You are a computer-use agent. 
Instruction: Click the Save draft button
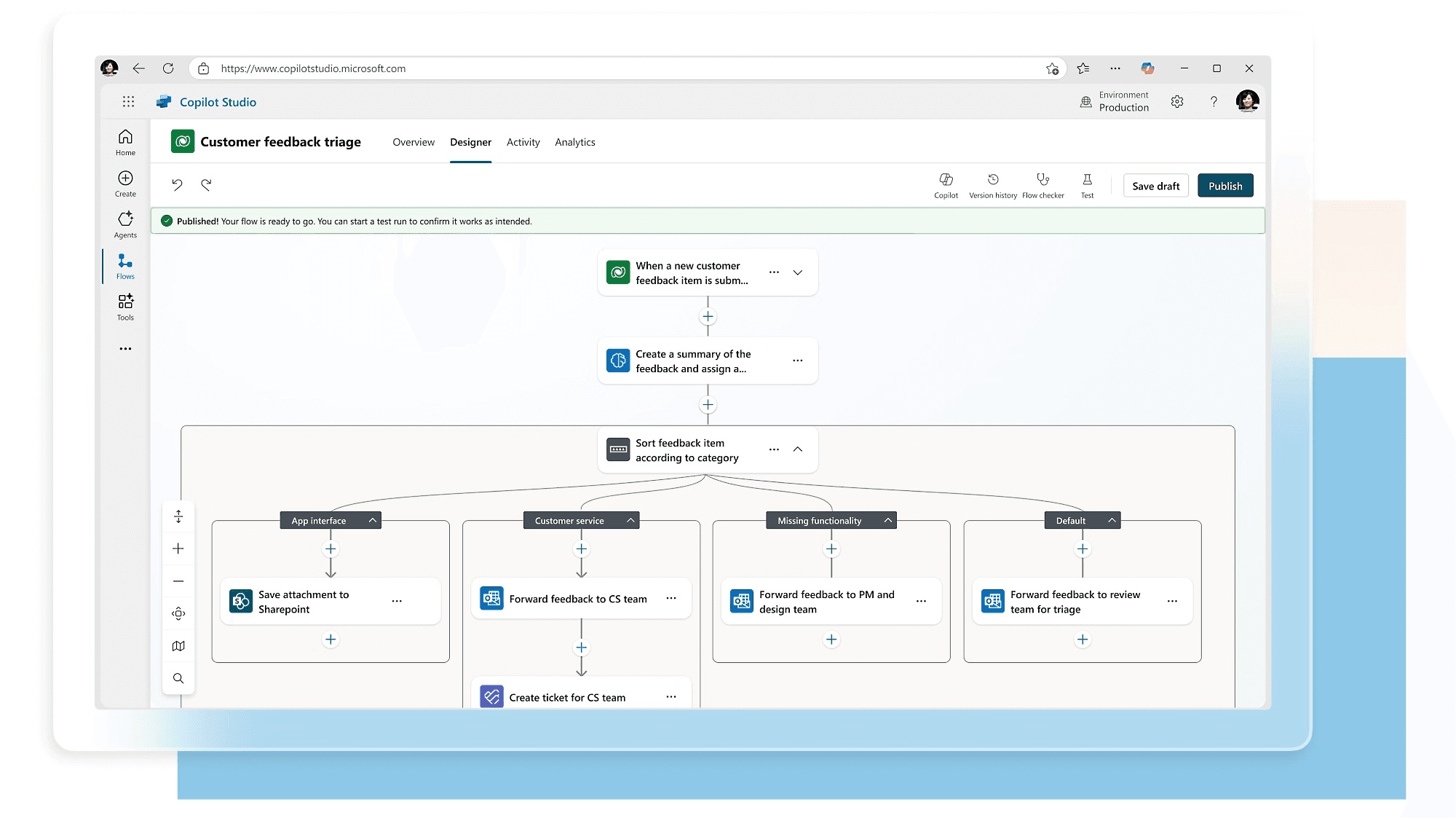point(1155,186)
